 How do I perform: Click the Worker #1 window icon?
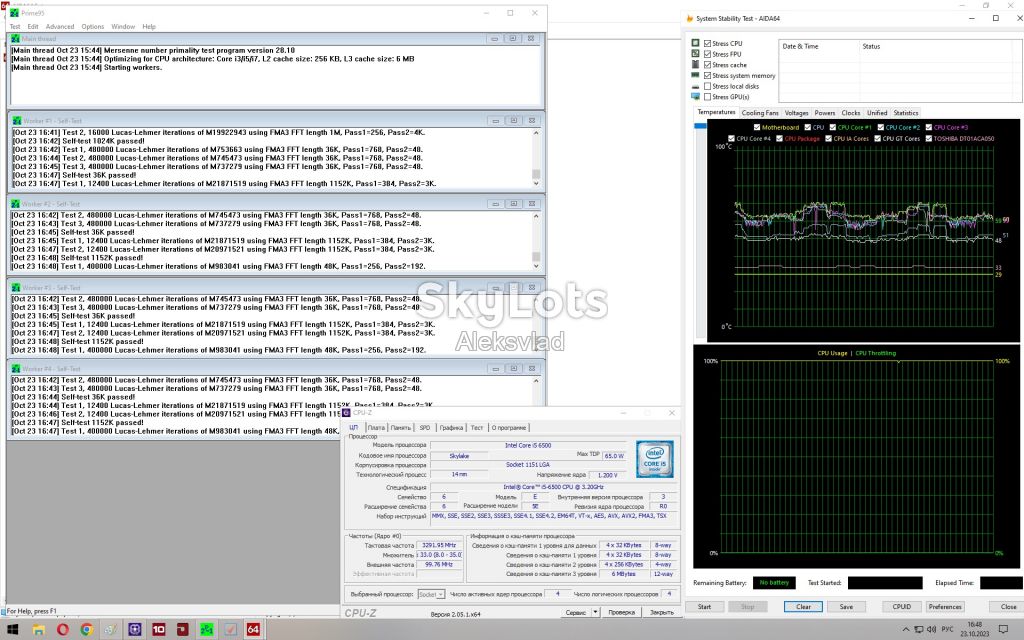[17, 121]
